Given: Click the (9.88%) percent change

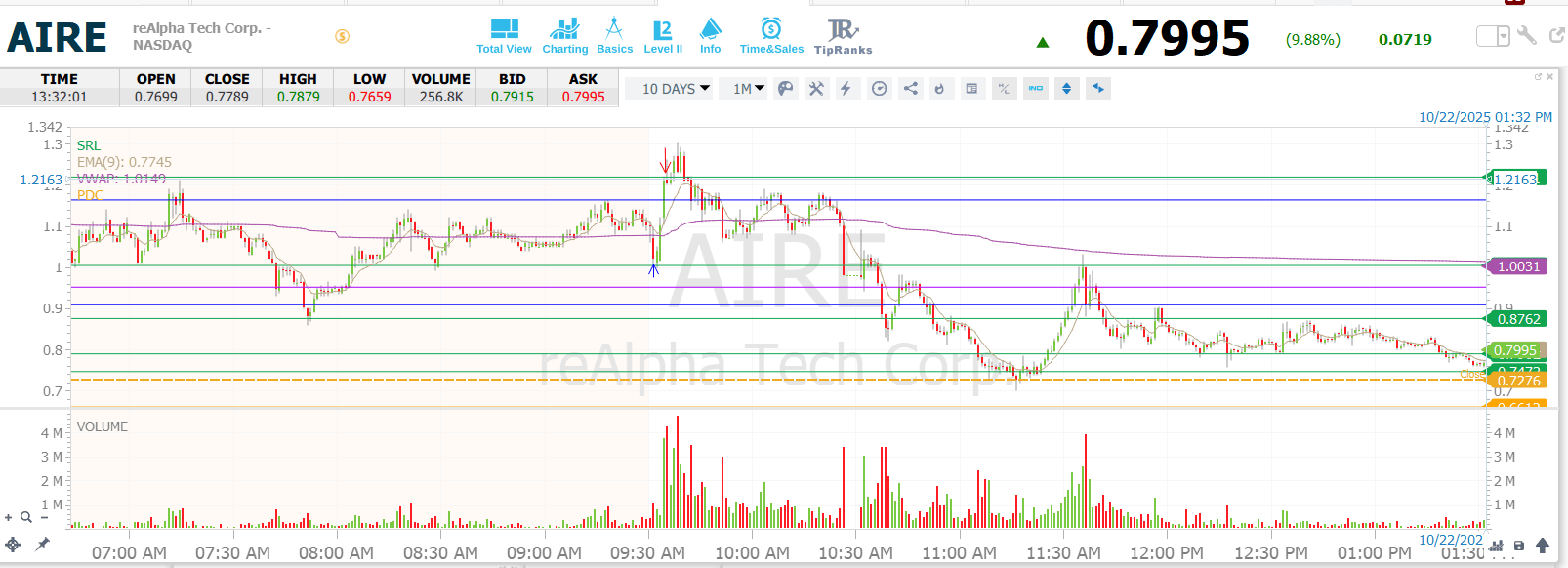Looking at the screenshot, I should click(1312, 40).
